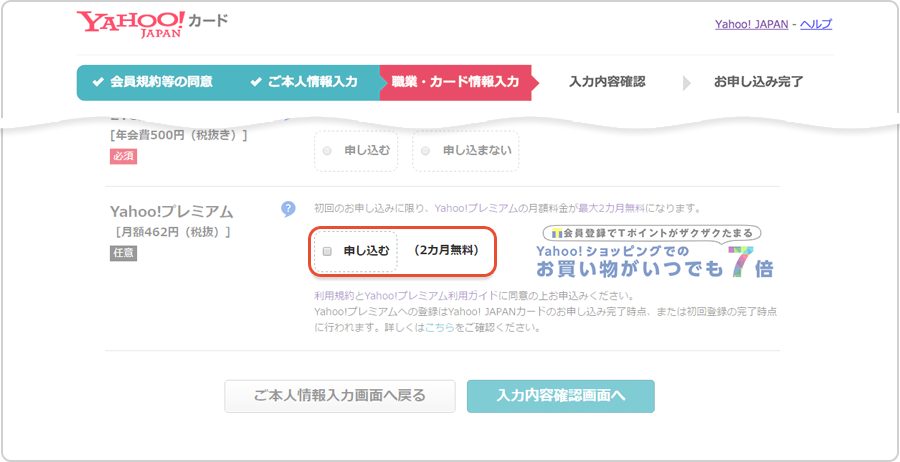Open the Yahoo! JAPAN link
The image size is (900, 462).
coord(751,24)
